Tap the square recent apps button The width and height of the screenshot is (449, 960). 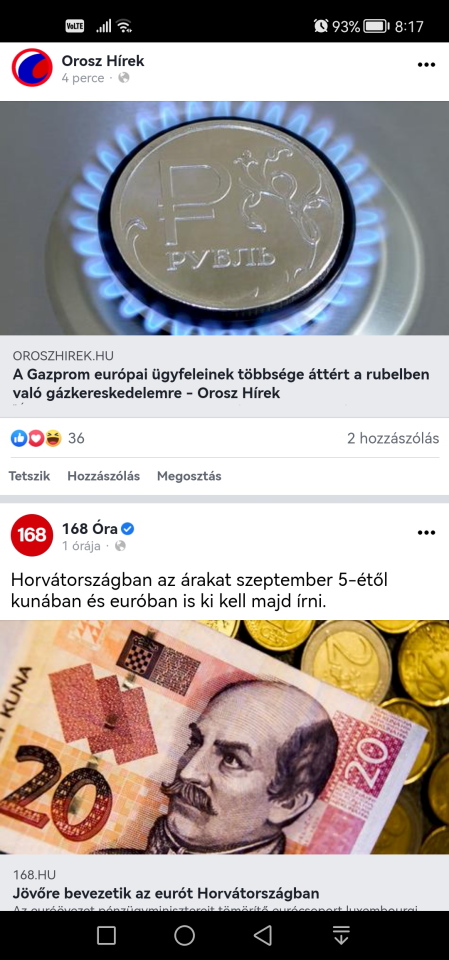107,935
